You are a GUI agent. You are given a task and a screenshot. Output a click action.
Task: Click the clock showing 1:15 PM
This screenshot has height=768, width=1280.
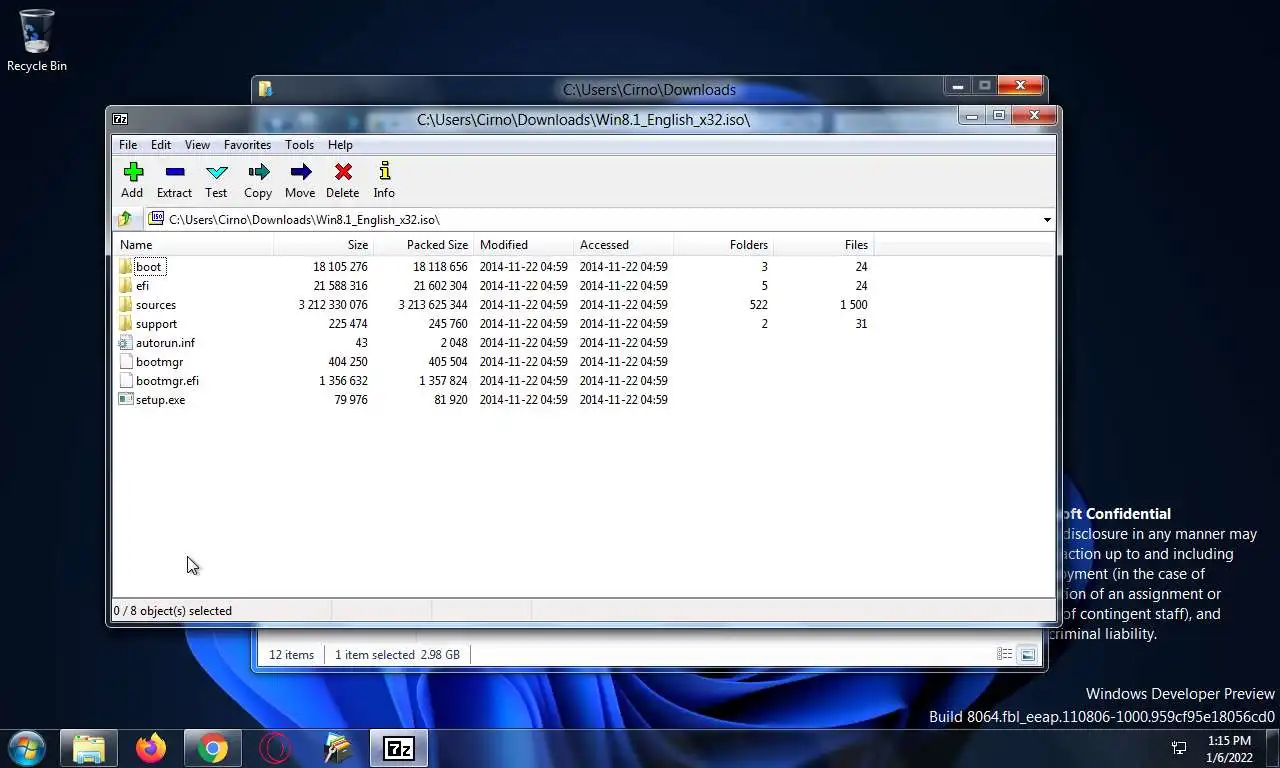click(1229, 741)
